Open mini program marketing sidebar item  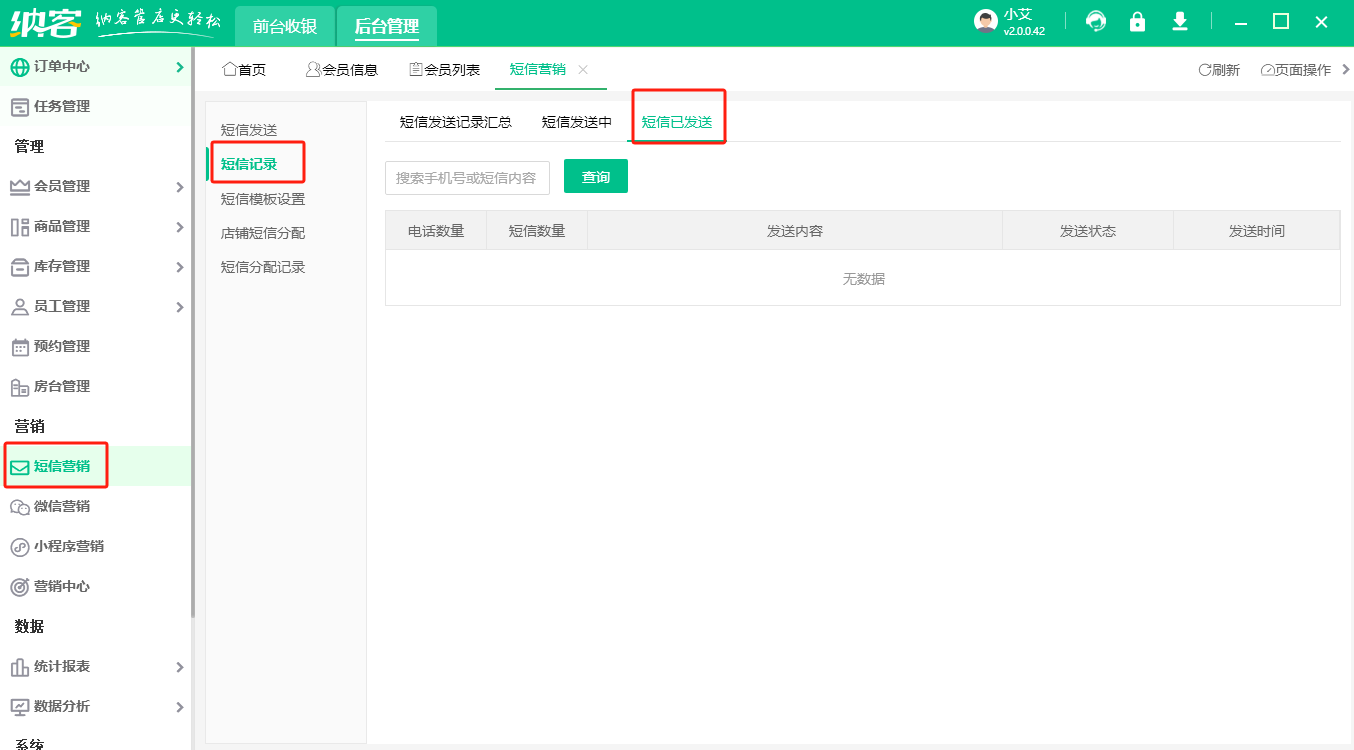pos(68,546)
